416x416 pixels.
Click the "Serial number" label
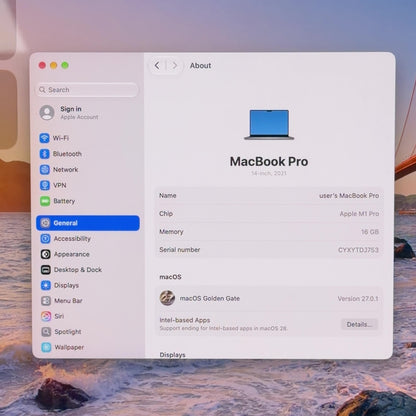click(x=180, y=250)
